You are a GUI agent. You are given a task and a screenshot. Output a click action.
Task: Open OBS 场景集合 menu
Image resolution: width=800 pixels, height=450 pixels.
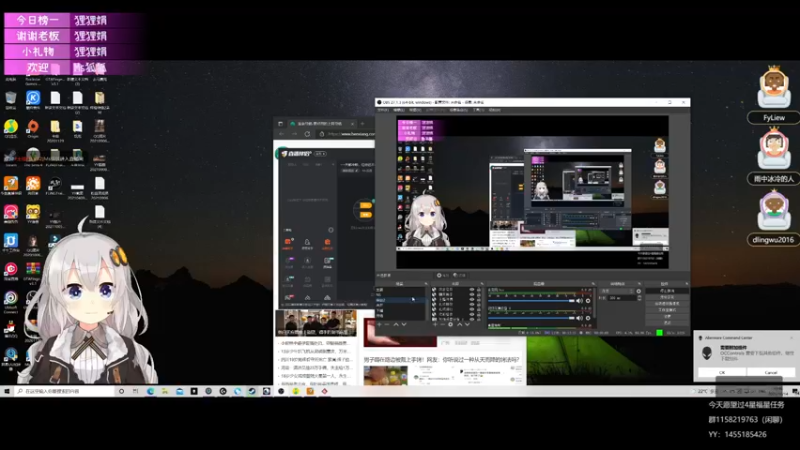pos(459,110)
